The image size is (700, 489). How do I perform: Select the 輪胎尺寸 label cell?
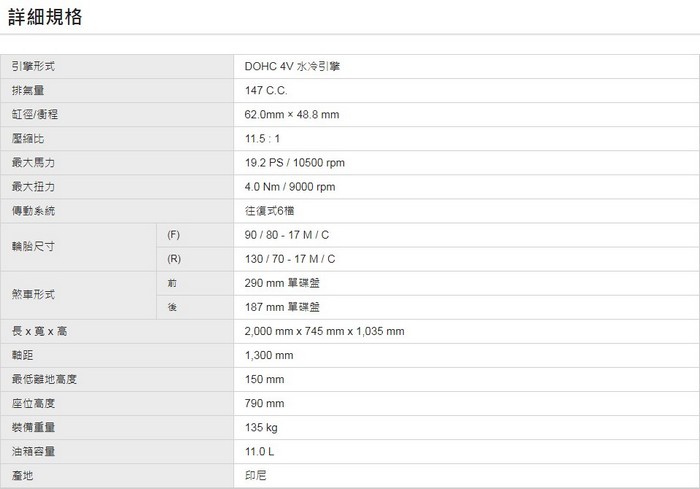32,246
